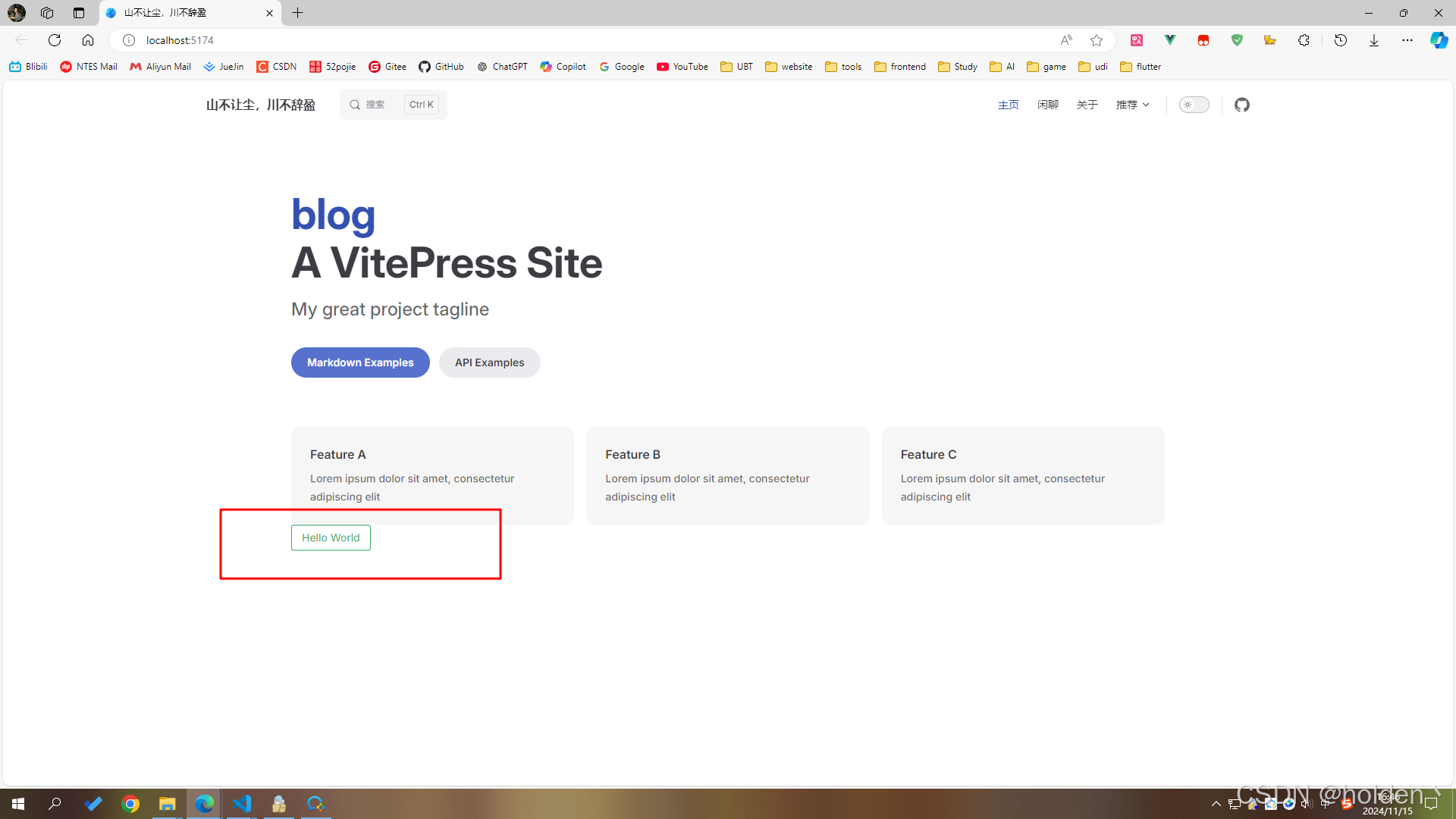Select the 关于 menu item
This screenshot has width=1456, height=819.
pyautogui.click(x=1086, y=104)
